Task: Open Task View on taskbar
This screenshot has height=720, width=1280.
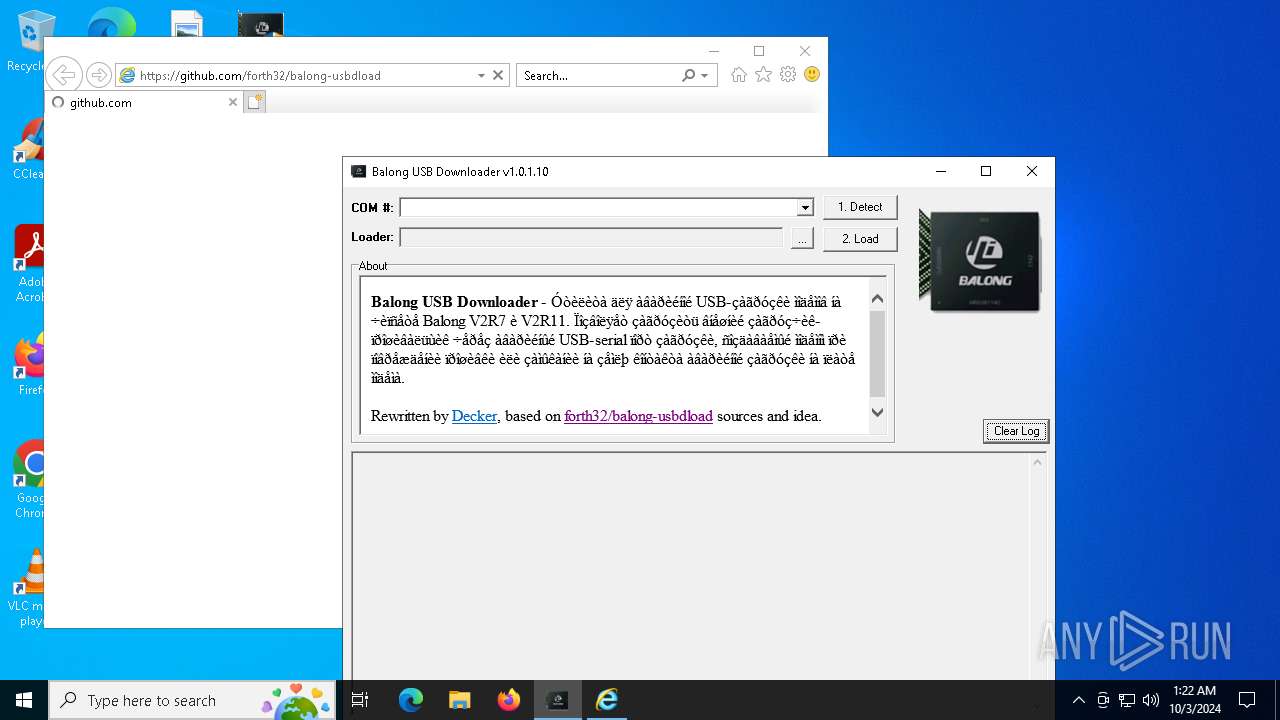Action: coord(361,700)
